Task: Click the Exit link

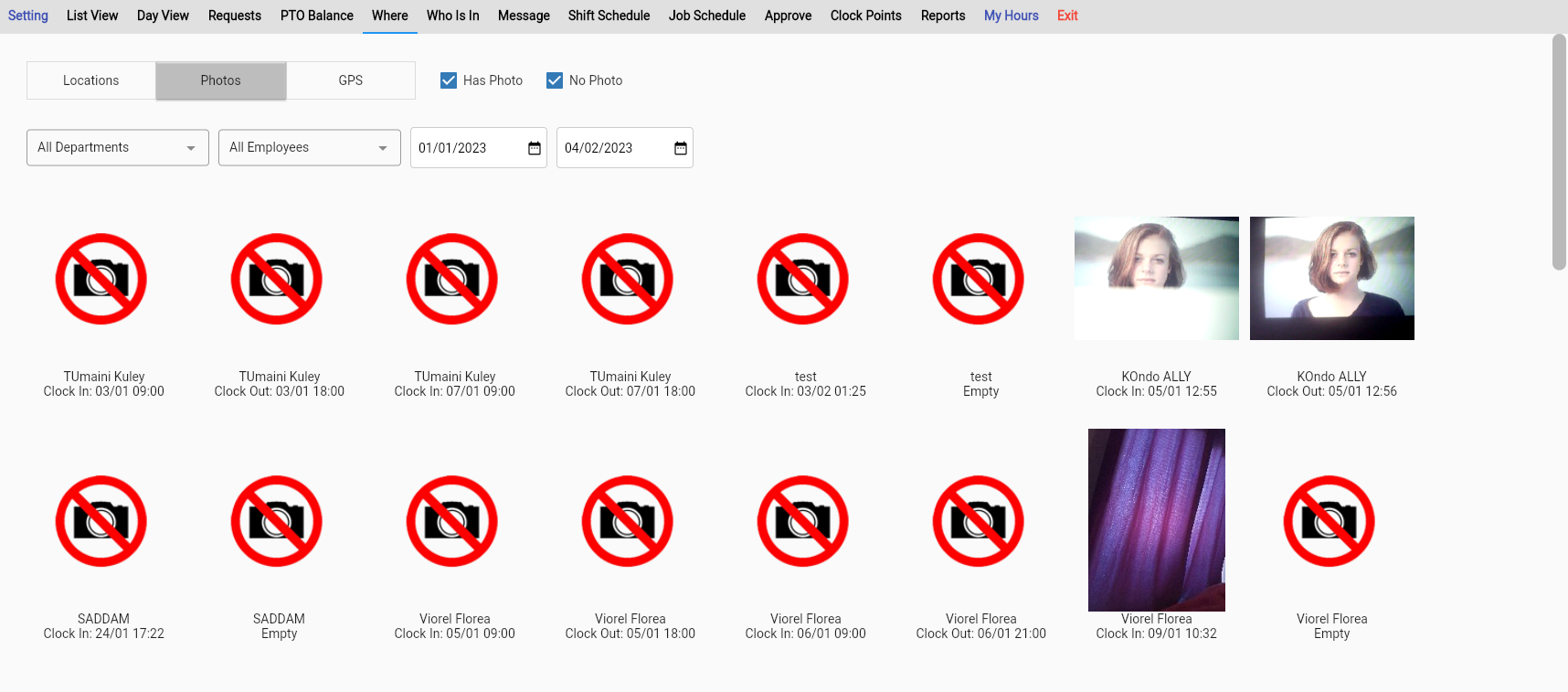Action: 1067,16
